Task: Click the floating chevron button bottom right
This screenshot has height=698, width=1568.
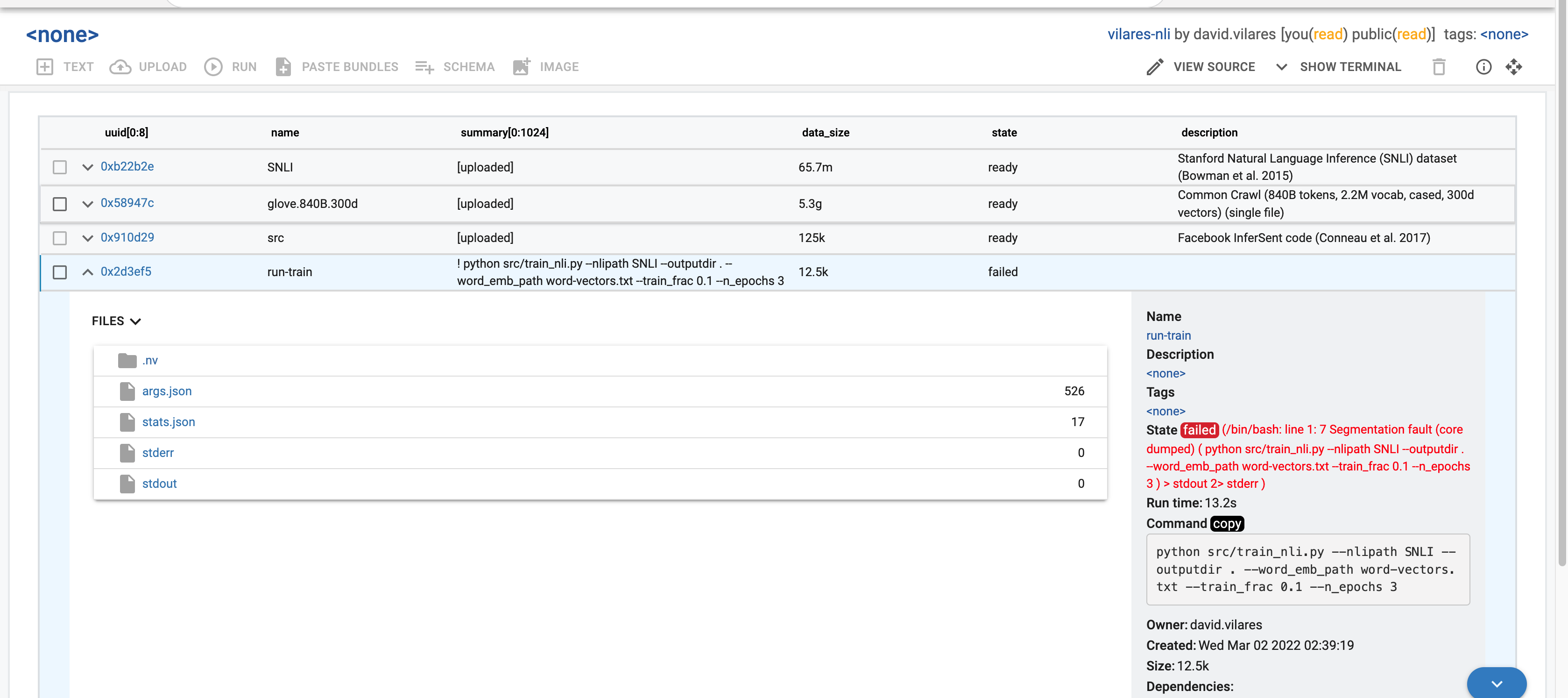Action: point(1497,683)
